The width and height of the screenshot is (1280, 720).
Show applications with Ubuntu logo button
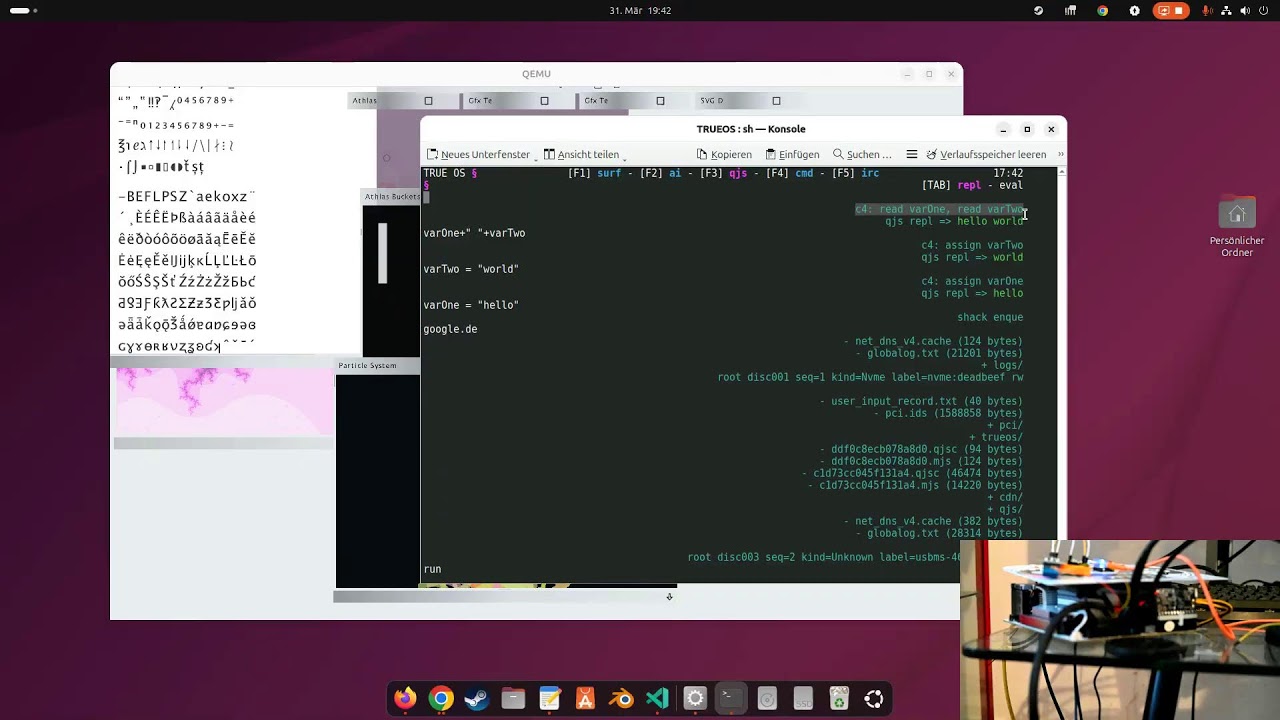[874, 699]
